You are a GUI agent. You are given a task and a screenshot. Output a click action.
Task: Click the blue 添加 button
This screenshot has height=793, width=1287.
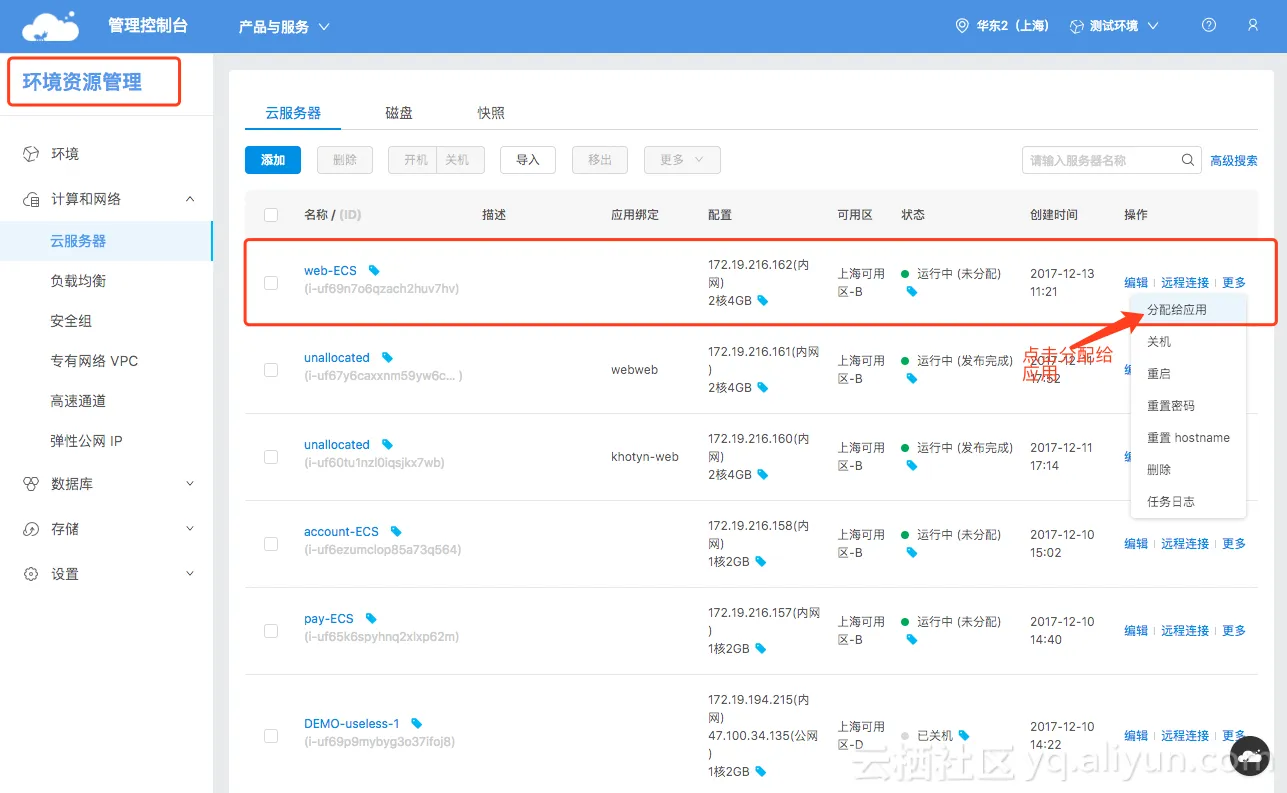click(x=273, y=160)
